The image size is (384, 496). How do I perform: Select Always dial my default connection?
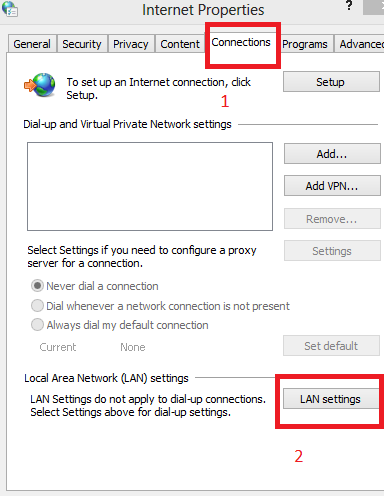pyautogui.click(x=37, y=325)
